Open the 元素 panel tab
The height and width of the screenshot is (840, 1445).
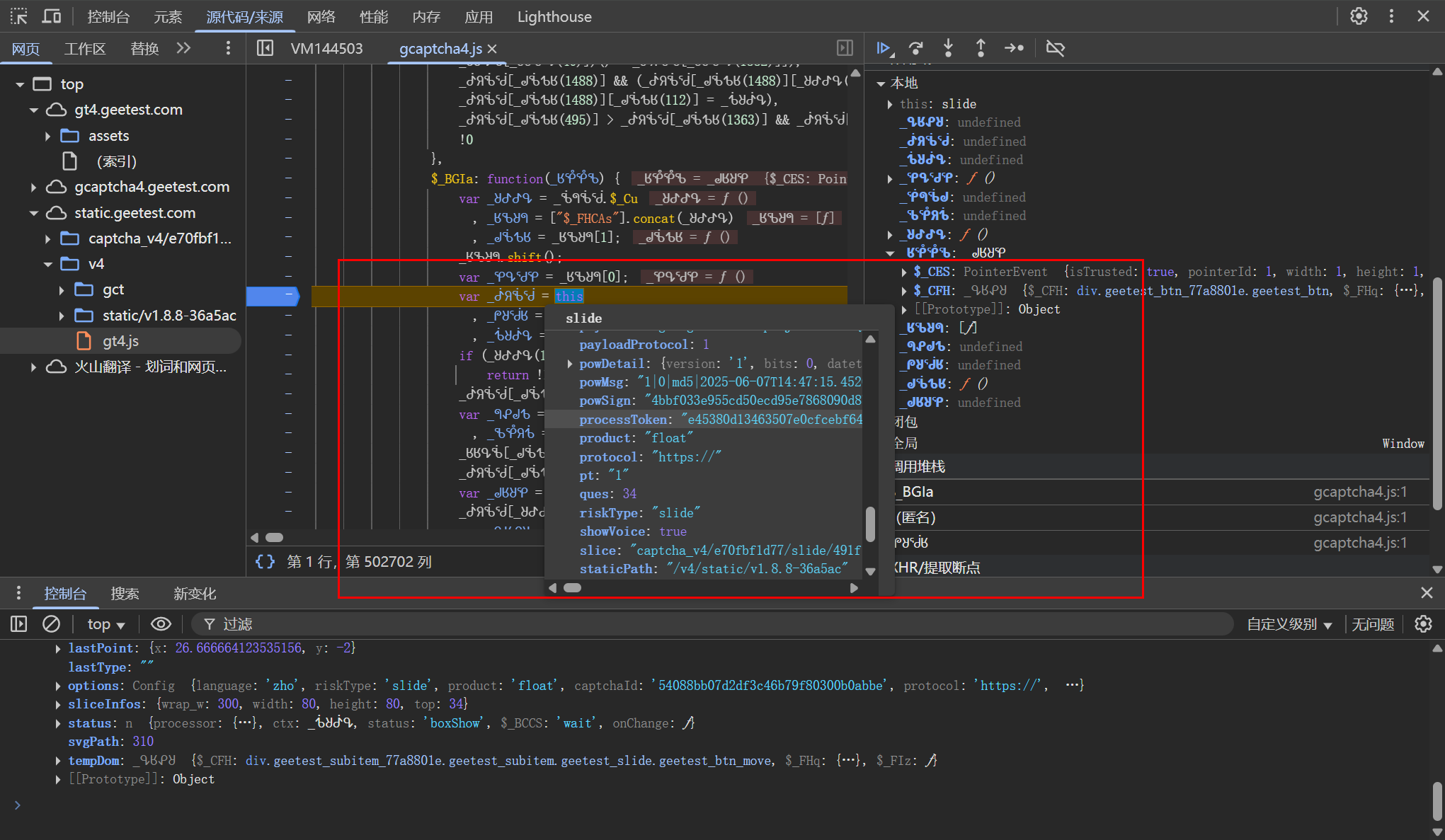pos(168,17)
